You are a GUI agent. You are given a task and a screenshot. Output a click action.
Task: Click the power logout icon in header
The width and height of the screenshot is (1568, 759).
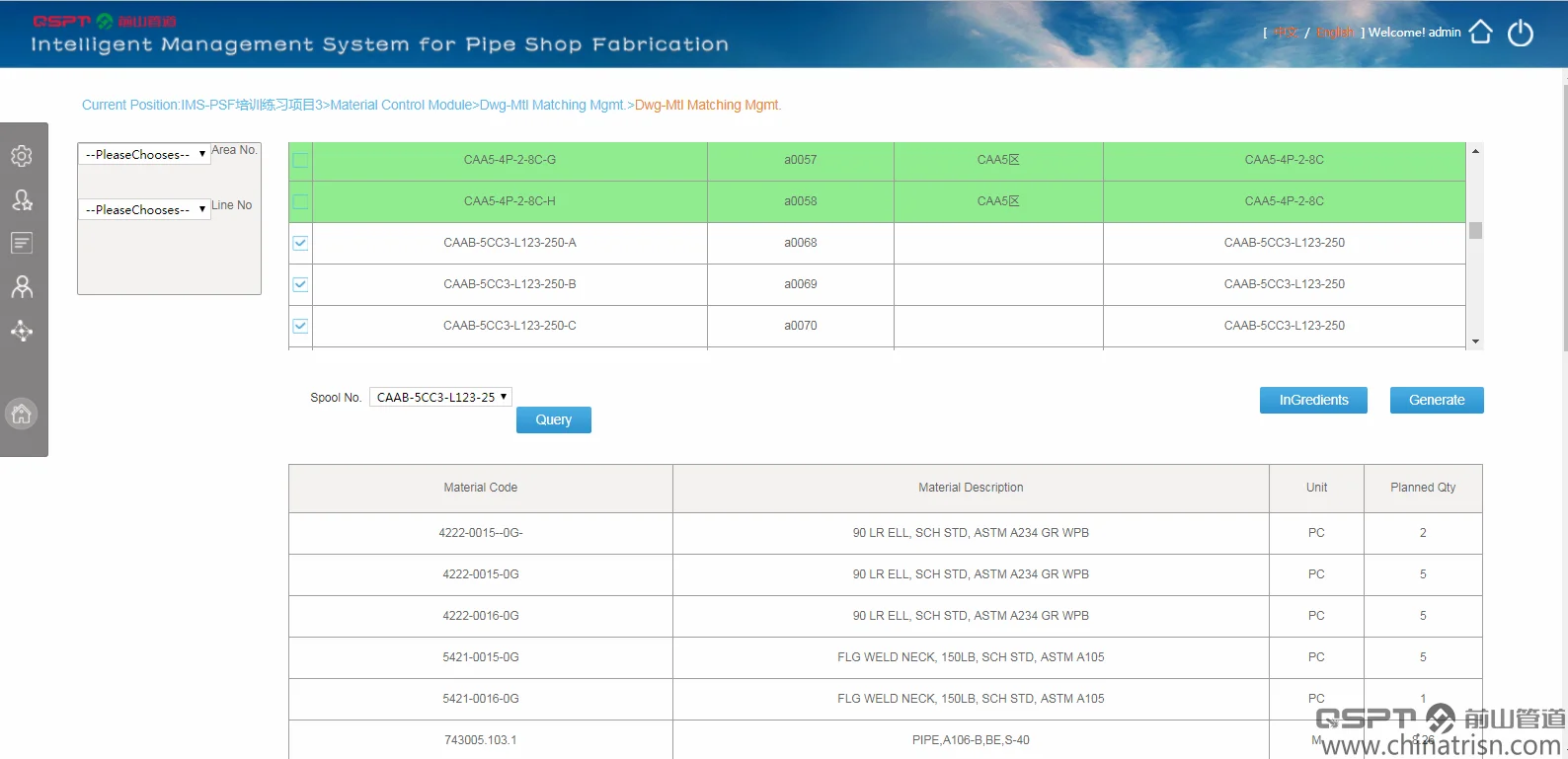coord(1521,33)
